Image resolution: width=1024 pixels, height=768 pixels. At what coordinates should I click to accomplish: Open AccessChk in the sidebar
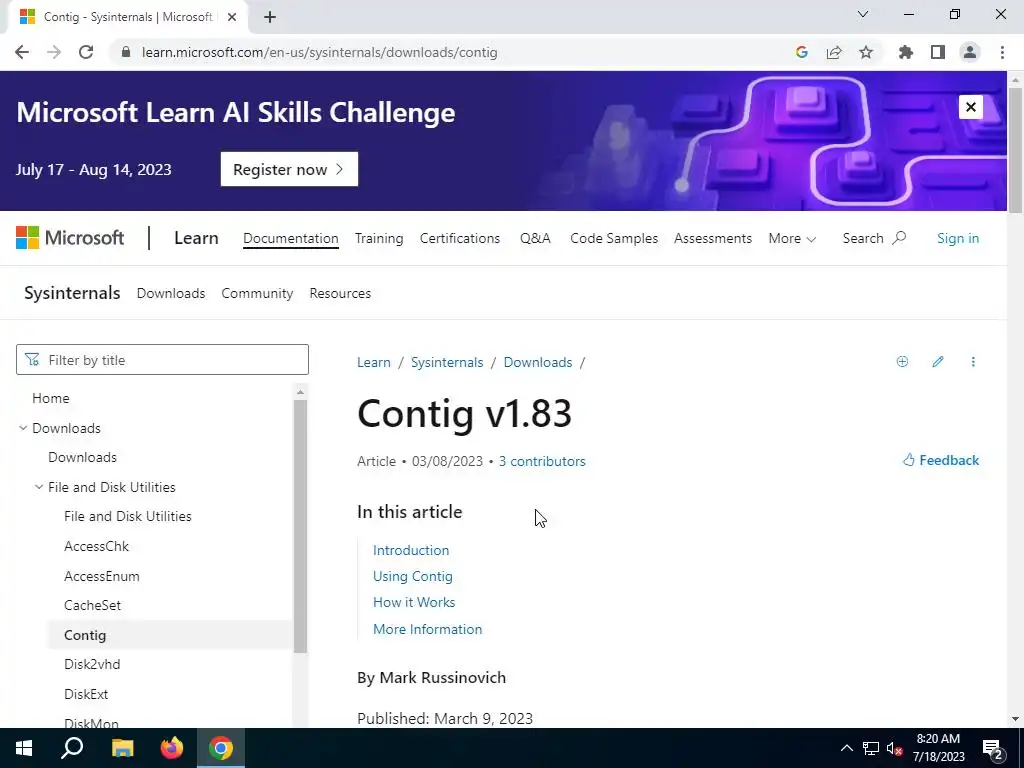[97, 546]
